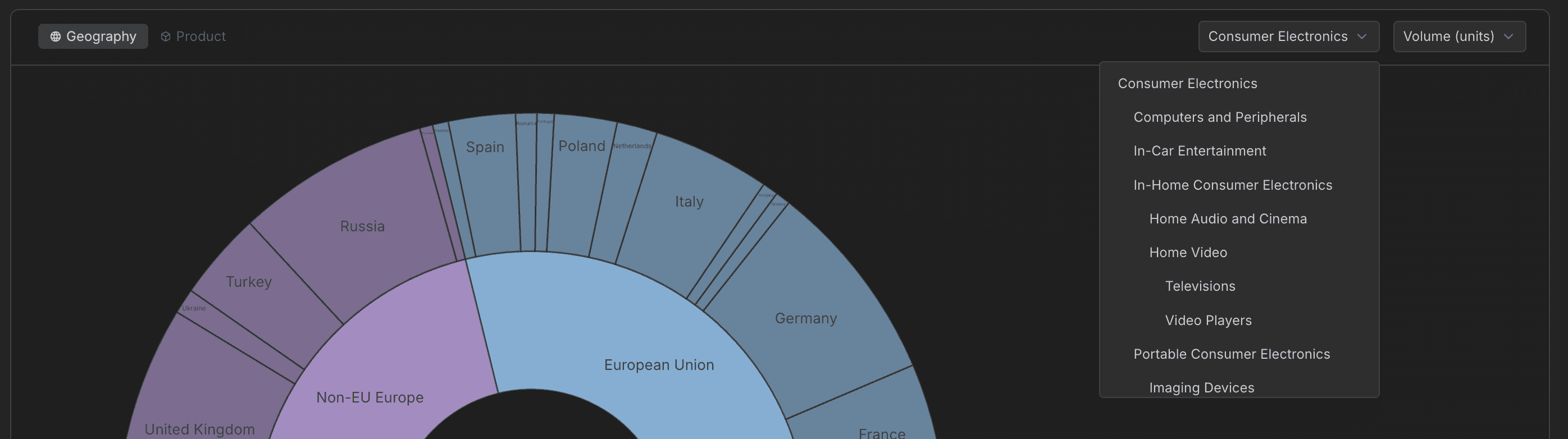Screen dimensions: 1568x439
Task: Choose Consumer Electronics in the dropdown list
Action: 1239,83
